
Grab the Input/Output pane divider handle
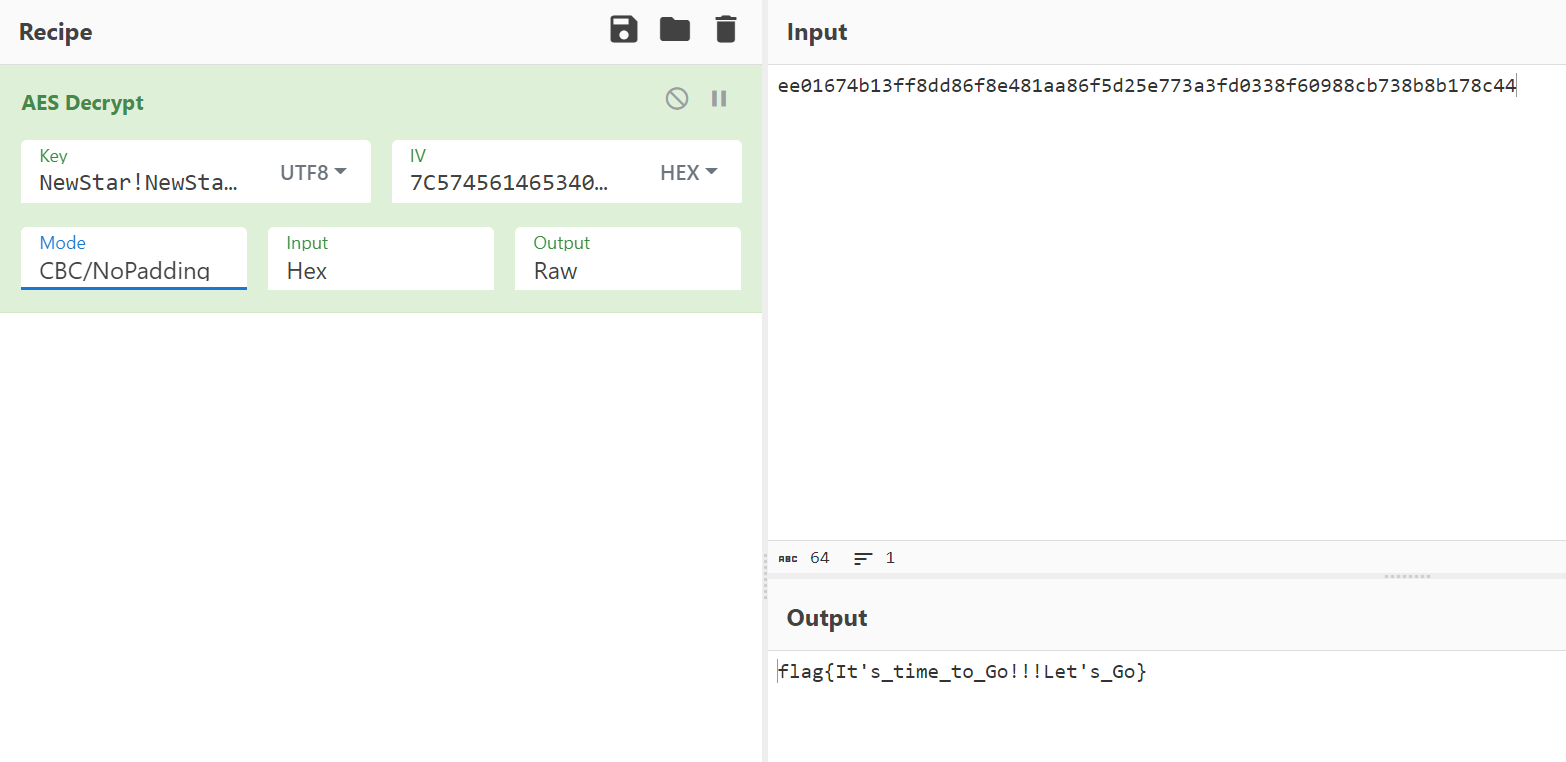point(1407,577)
